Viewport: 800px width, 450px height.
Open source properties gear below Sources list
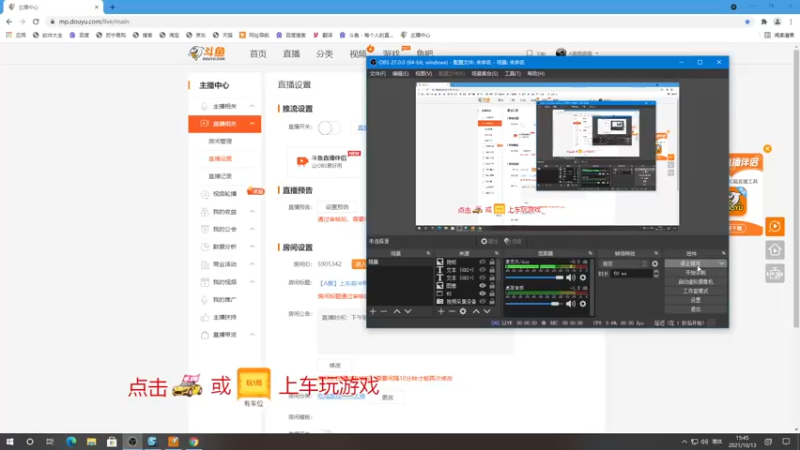click(x=463, y=311)
